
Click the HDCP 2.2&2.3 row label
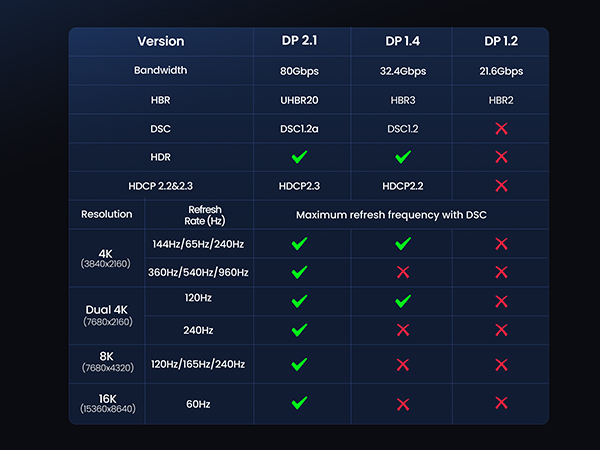click(161, 186)
